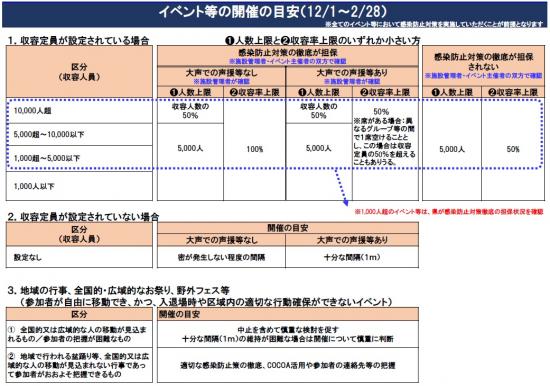Select heading '1. 収容定員が設定されている場合'
Viewport: 550px width, 386px height.
tap(79, 40)
